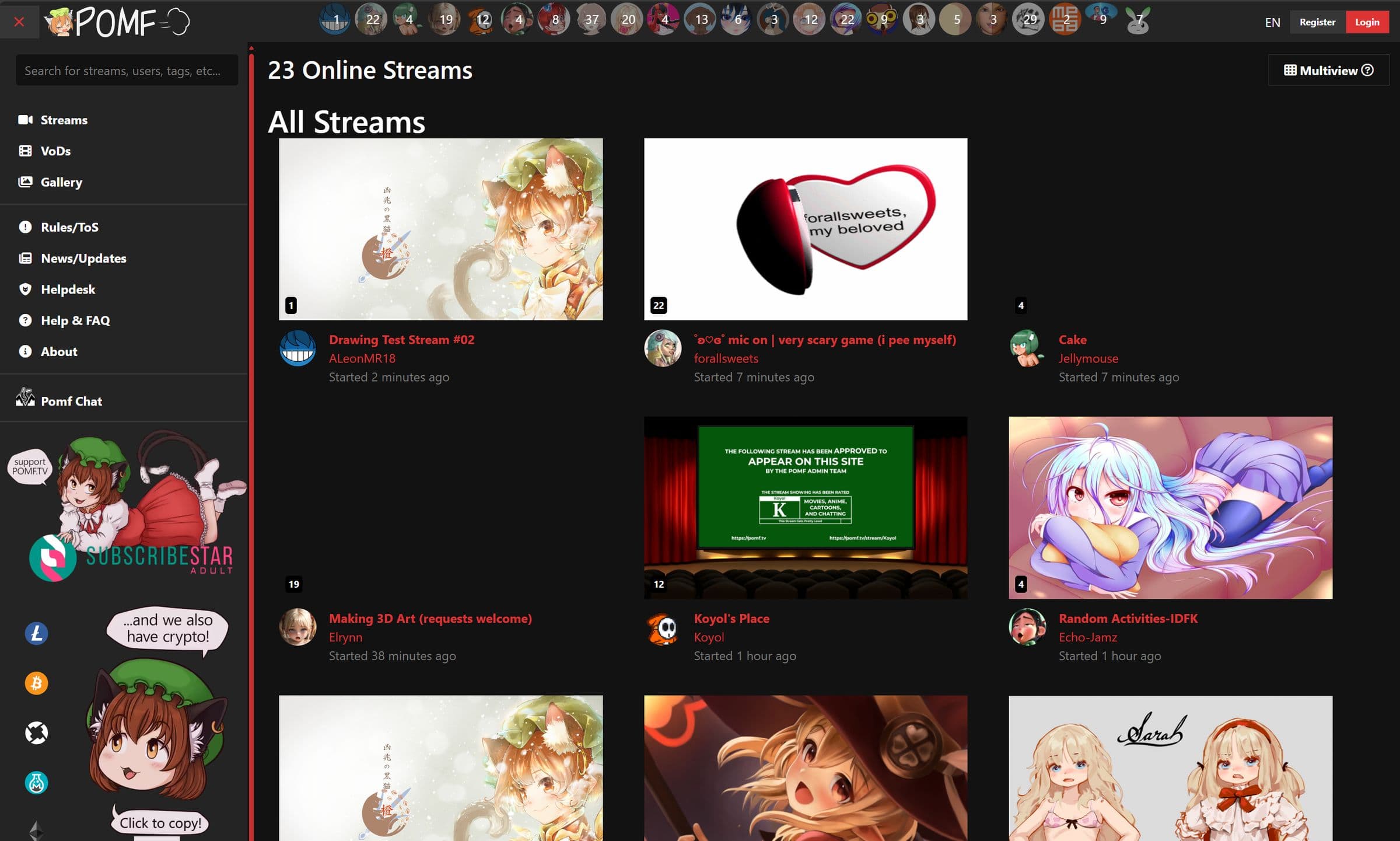The height and width of the screenshot is (841, 1400).
Task: Open forallsweets' stream page
Action: coord(726,358)
